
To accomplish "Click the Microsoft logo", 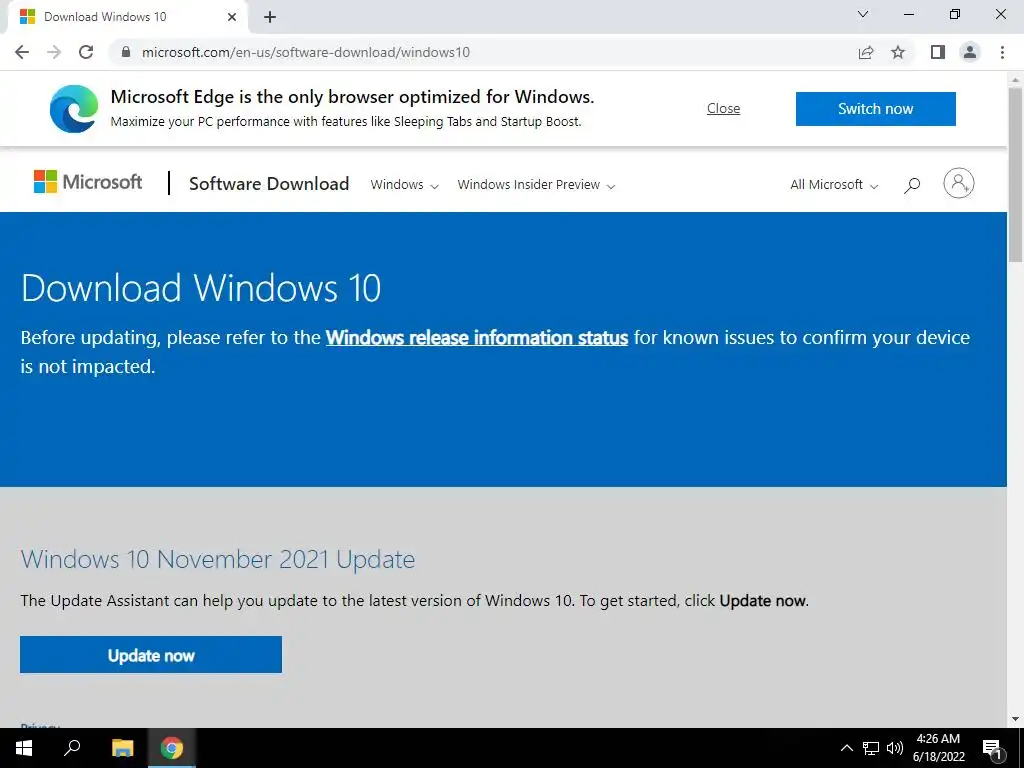I will pos(88,182).
